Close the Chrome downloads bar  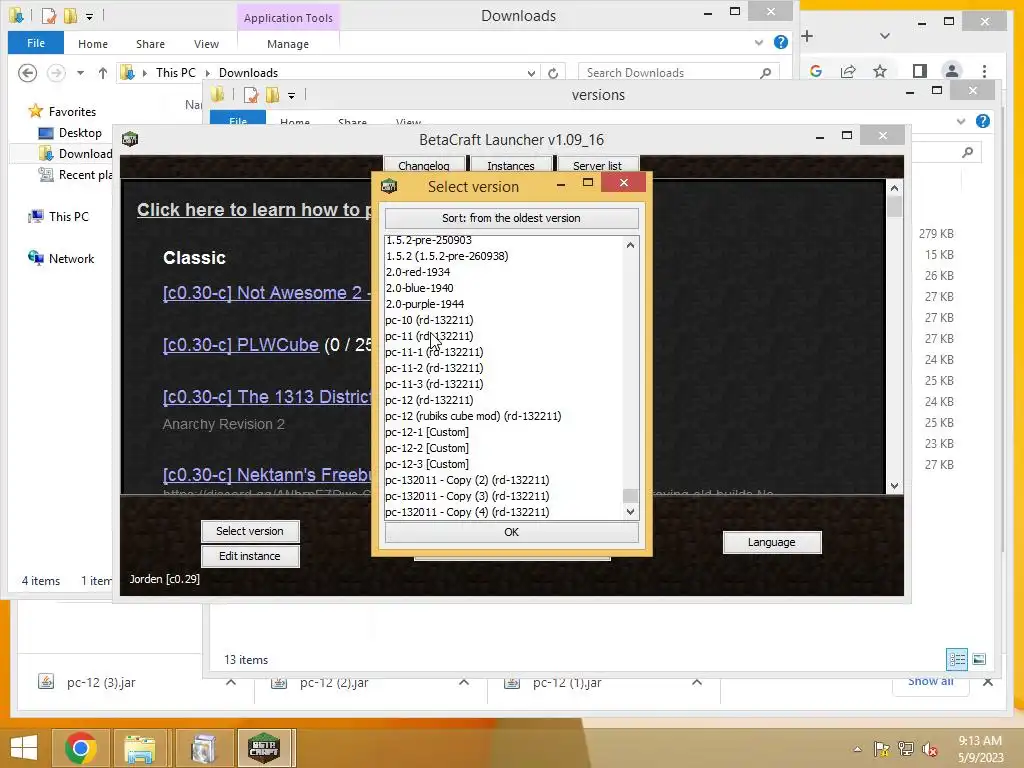coord(987,682)
